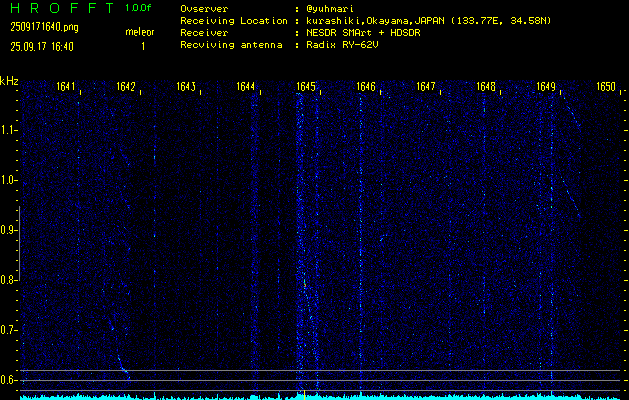
Task: Click the 1.1 frequency axis label
Action: (x=7, y=130)
